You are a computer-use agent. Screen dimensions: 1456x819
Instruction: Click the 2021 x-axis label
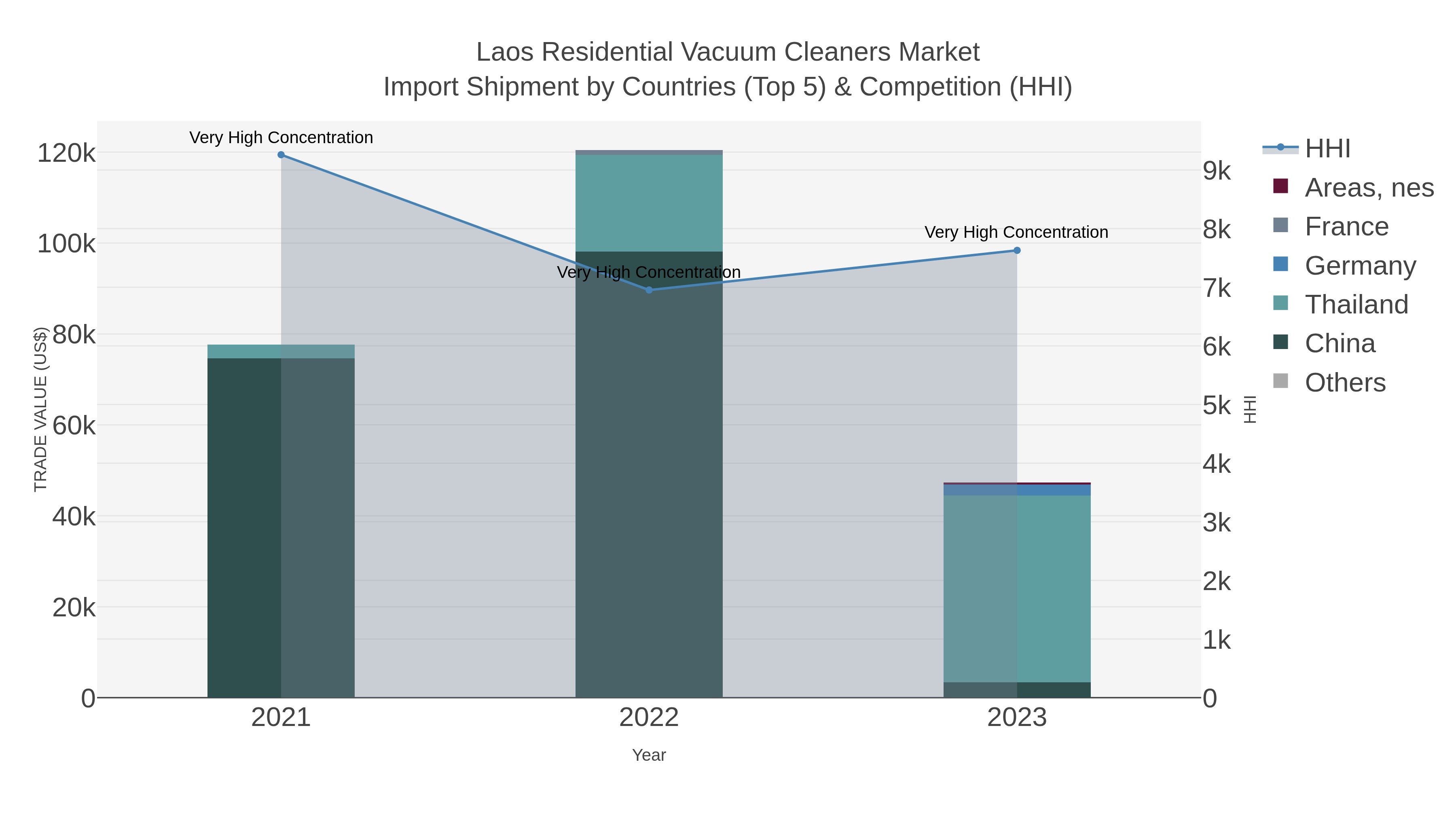(281, 717)
